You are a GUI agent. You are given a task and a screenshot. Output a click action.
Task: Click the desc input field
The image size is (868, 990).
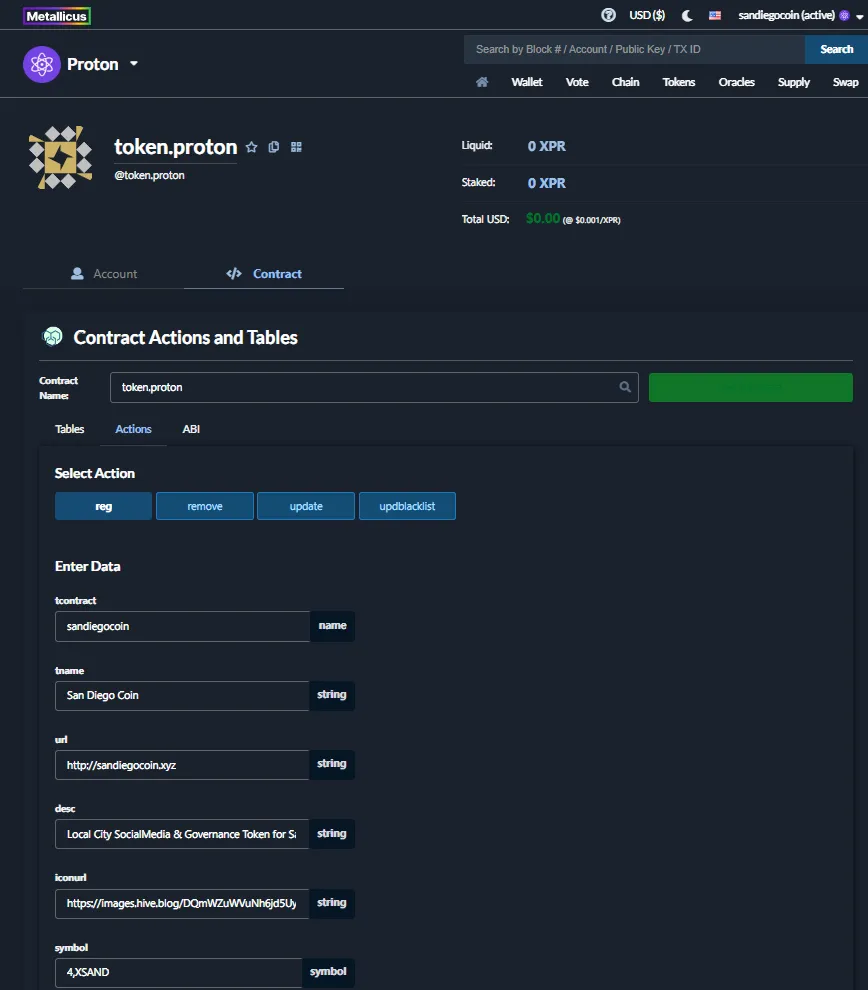click(182, 834)
